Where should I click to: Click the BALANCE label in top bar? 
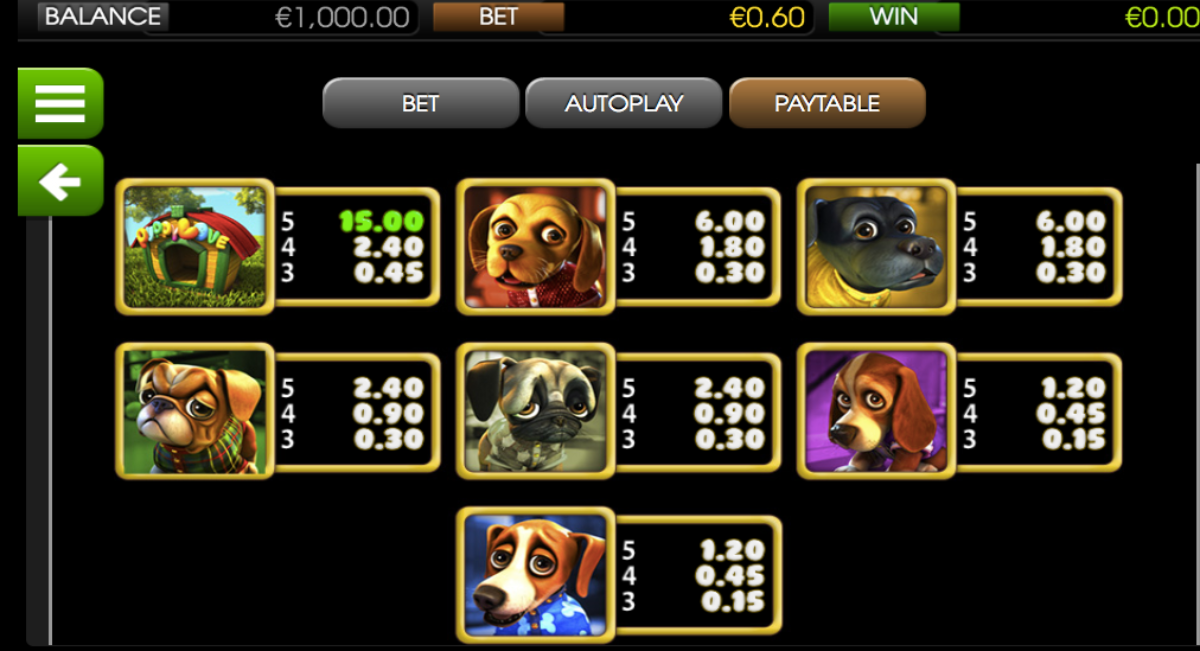103,17
